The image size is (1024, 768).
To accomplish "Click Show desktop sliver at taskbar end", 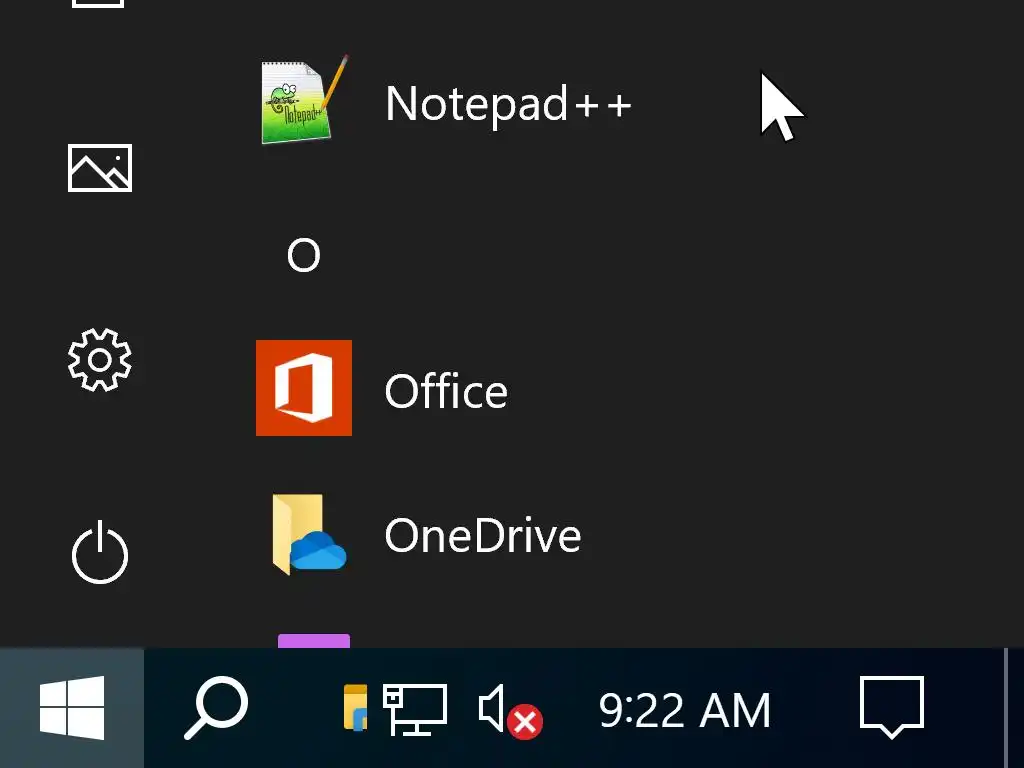I will tap(1014, 708).
